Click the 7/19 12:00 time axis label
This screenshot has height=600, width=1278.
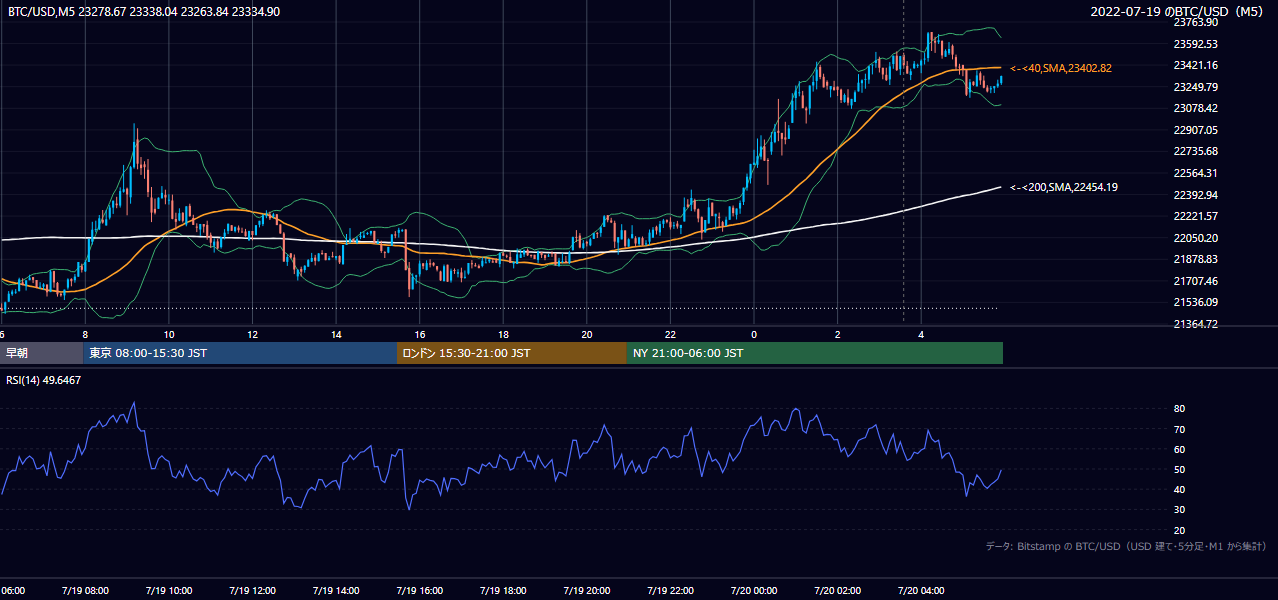click(x=251, y=591)
